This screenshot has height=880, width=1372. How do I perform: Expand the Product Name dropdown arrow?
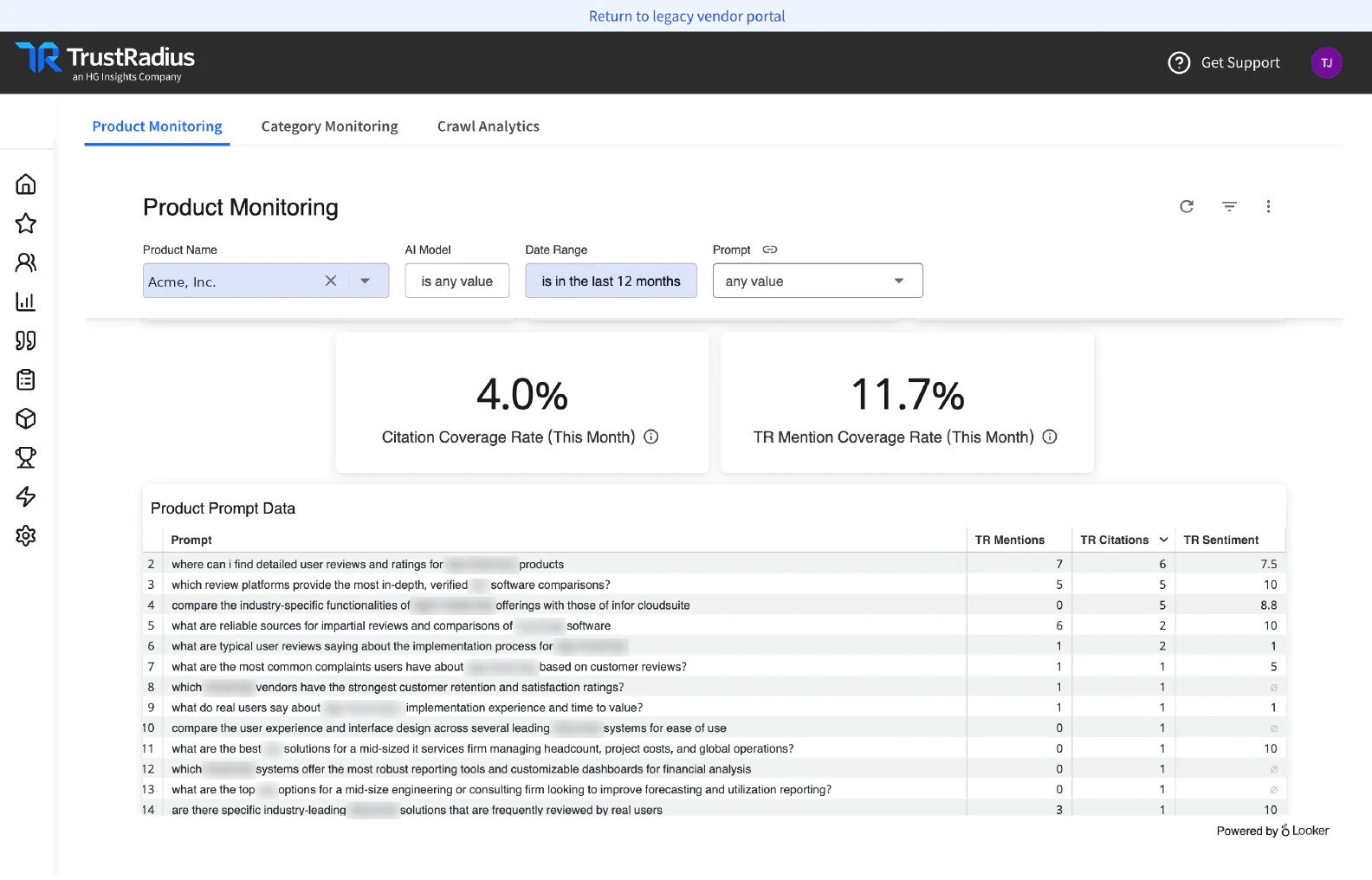pyautogui.click(x=366, y=281)
